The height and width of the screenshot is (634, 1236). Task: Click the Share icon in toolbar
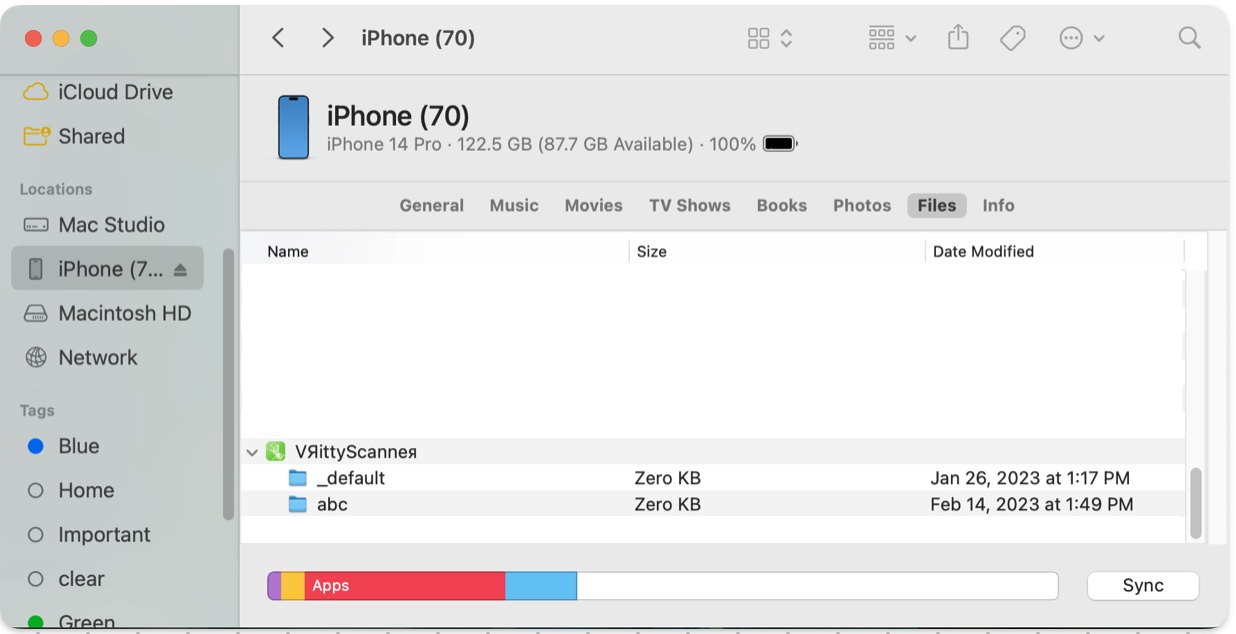(958, 38)
